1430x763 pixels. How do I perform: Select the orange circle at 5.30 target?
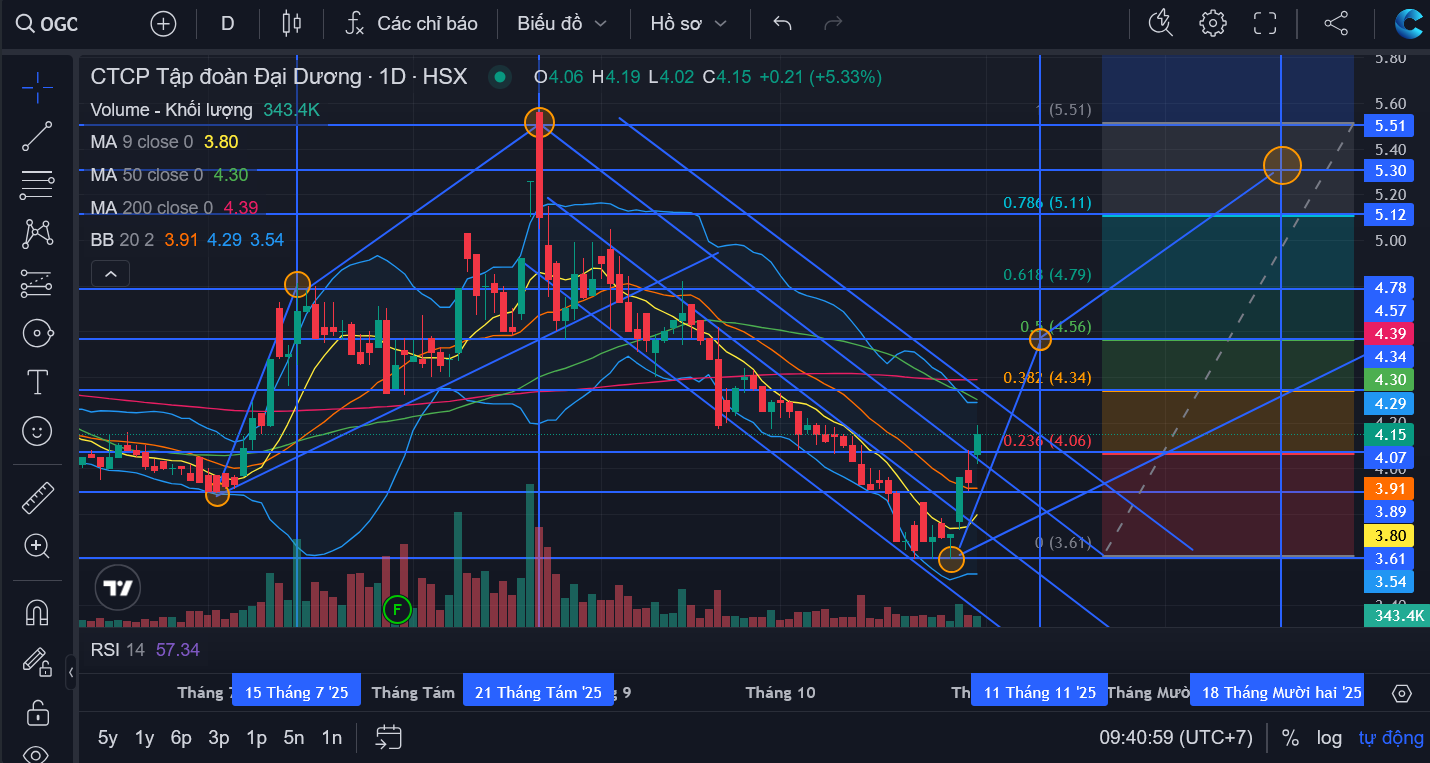click(x=1282, y=165)
